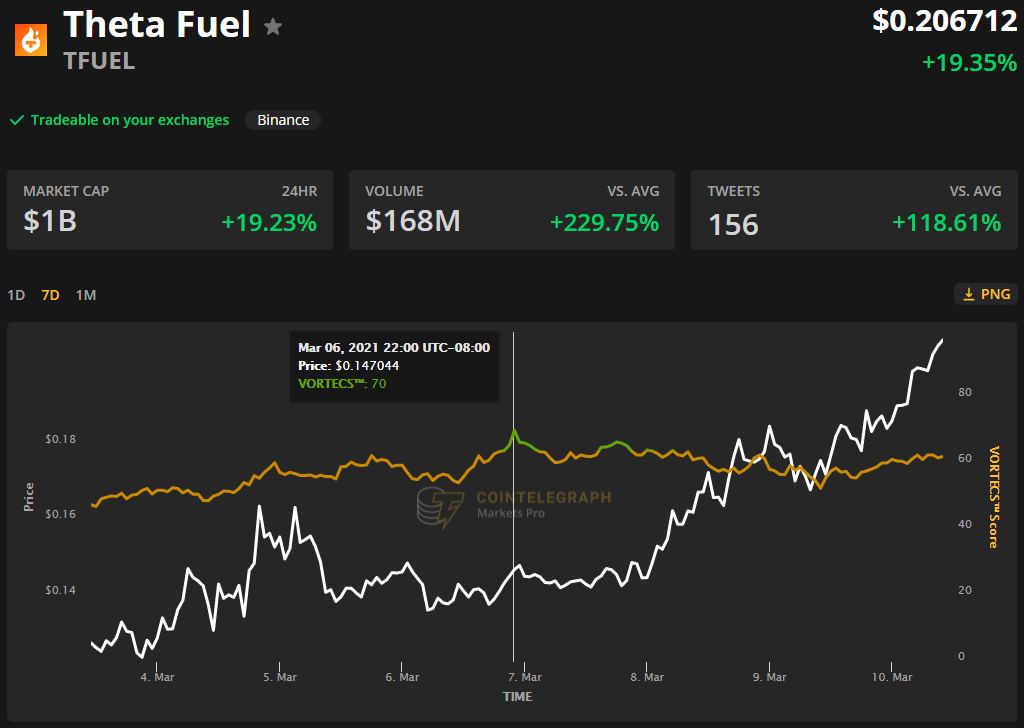This screenshot has height=728, width=1024.
Task: Click the chart tooltip showing VORTECS 70
Action: point(394,365)
